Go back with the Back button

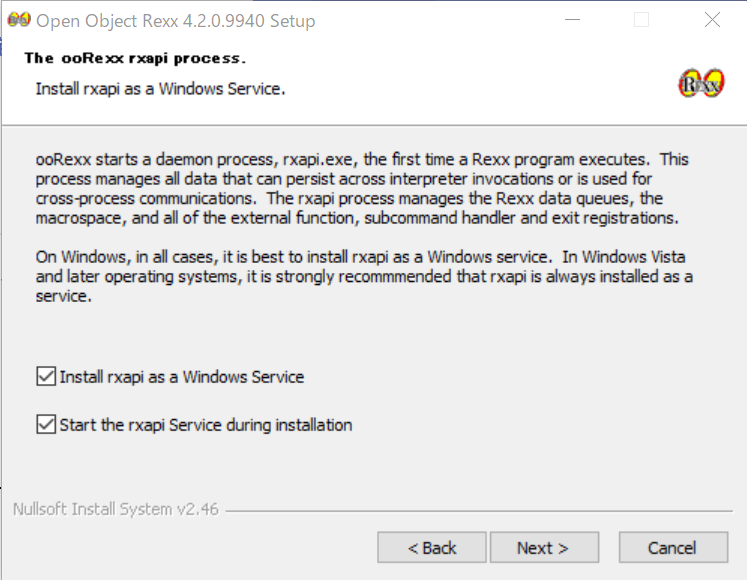(432, 547)
